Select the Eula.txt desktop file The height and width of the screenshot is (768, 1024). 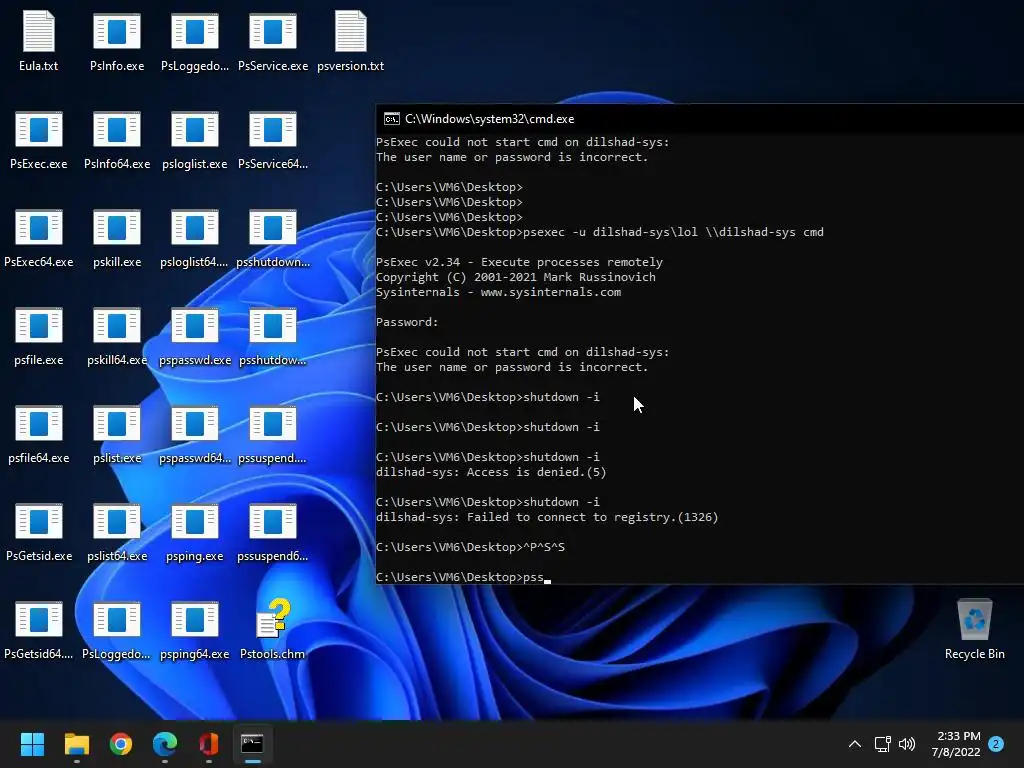pyautogui.click(x=39, y=40)
